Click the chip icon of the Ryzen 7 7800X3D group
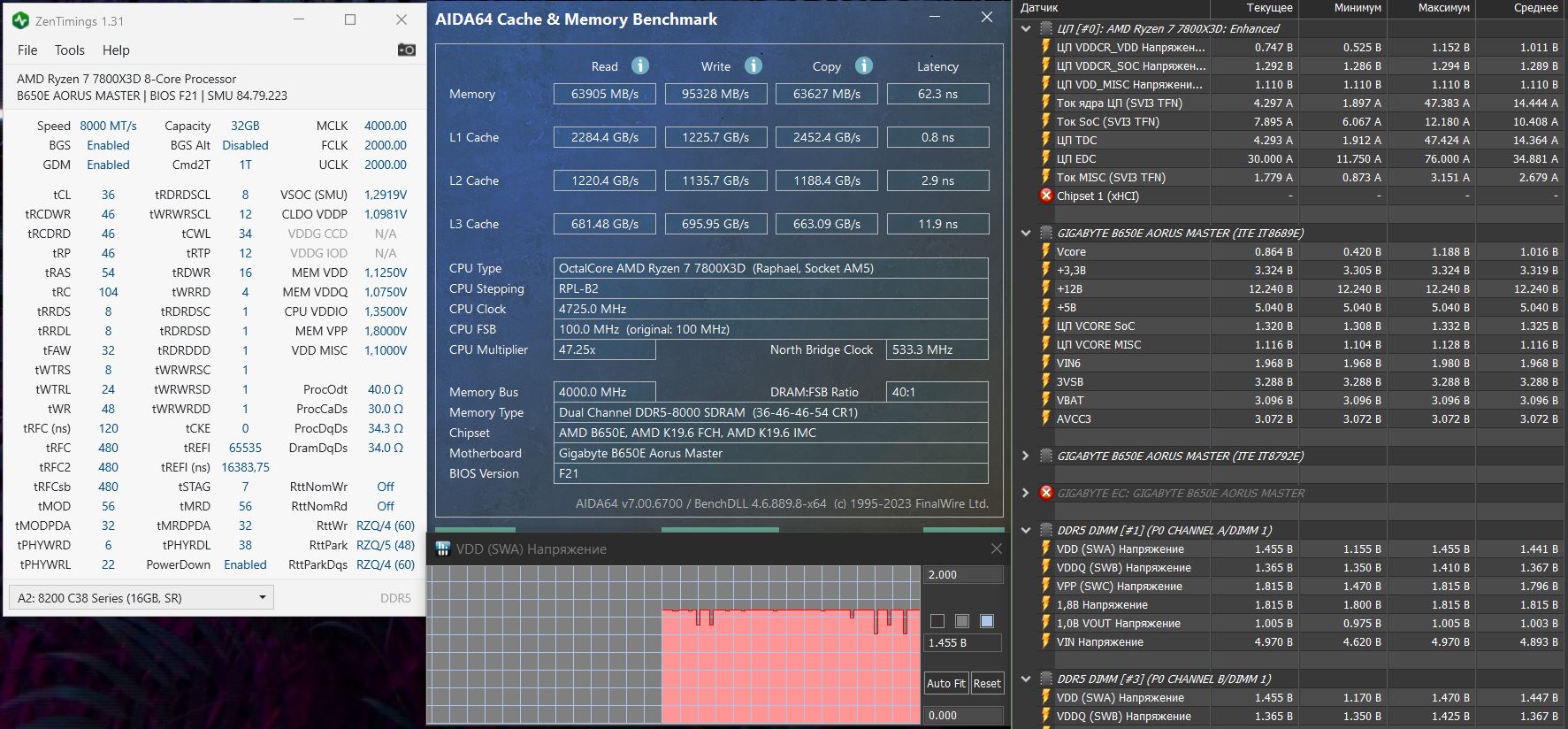 coord(1046,28)
